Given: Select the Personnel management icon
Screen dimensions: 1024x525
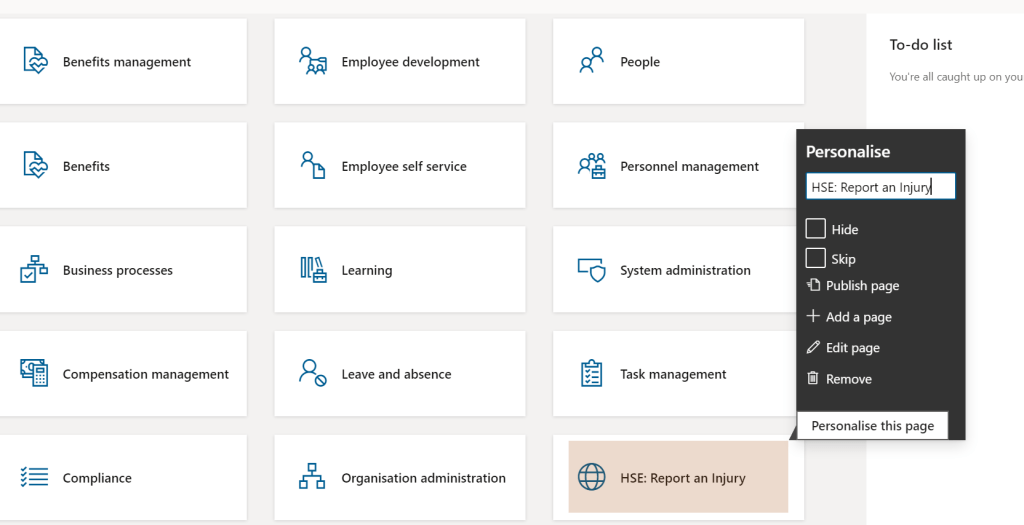Looking at the screenshot, I should (x=592, y=166).
